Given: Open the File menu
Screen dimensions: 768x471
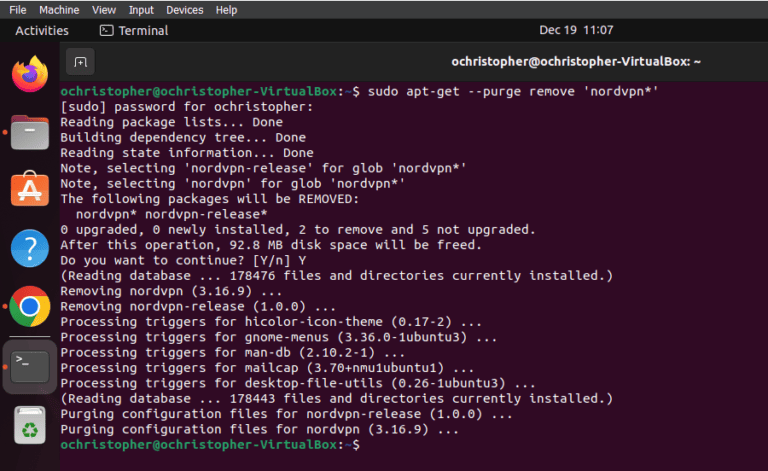Looking at the screenshot, I should pos(18,10).
